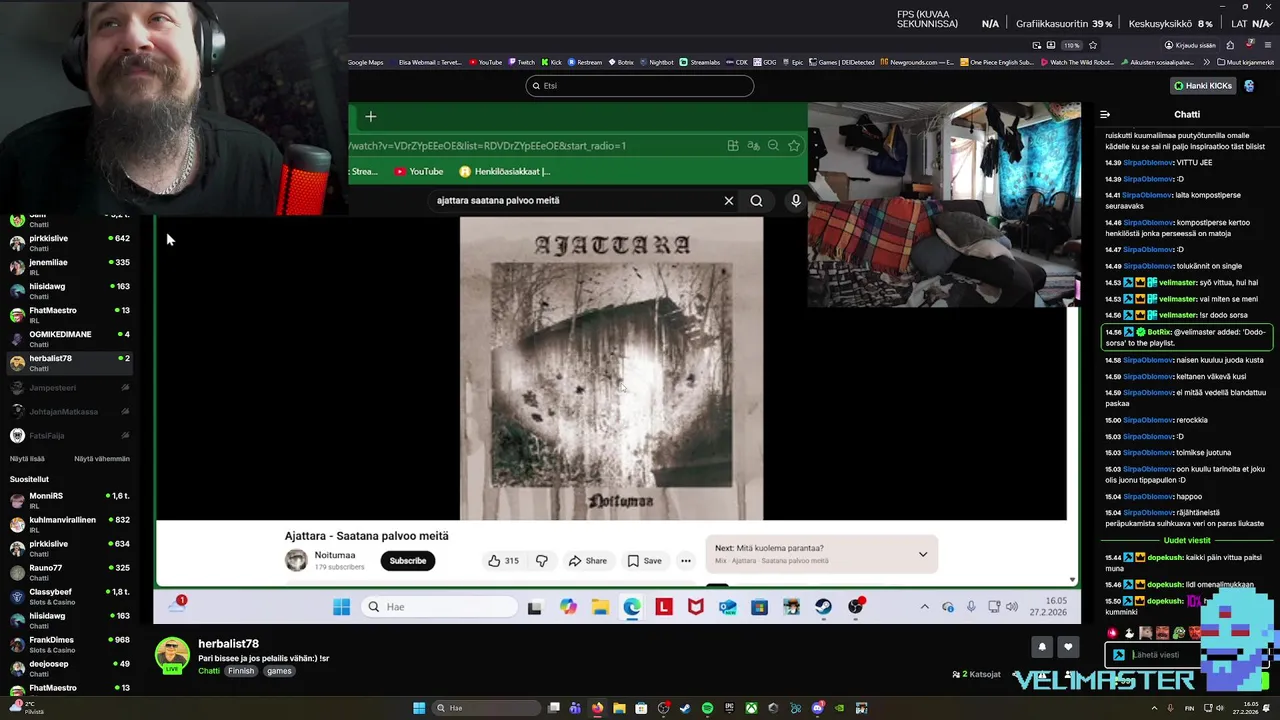Select jenemiliae channel in sidebar

68,267
